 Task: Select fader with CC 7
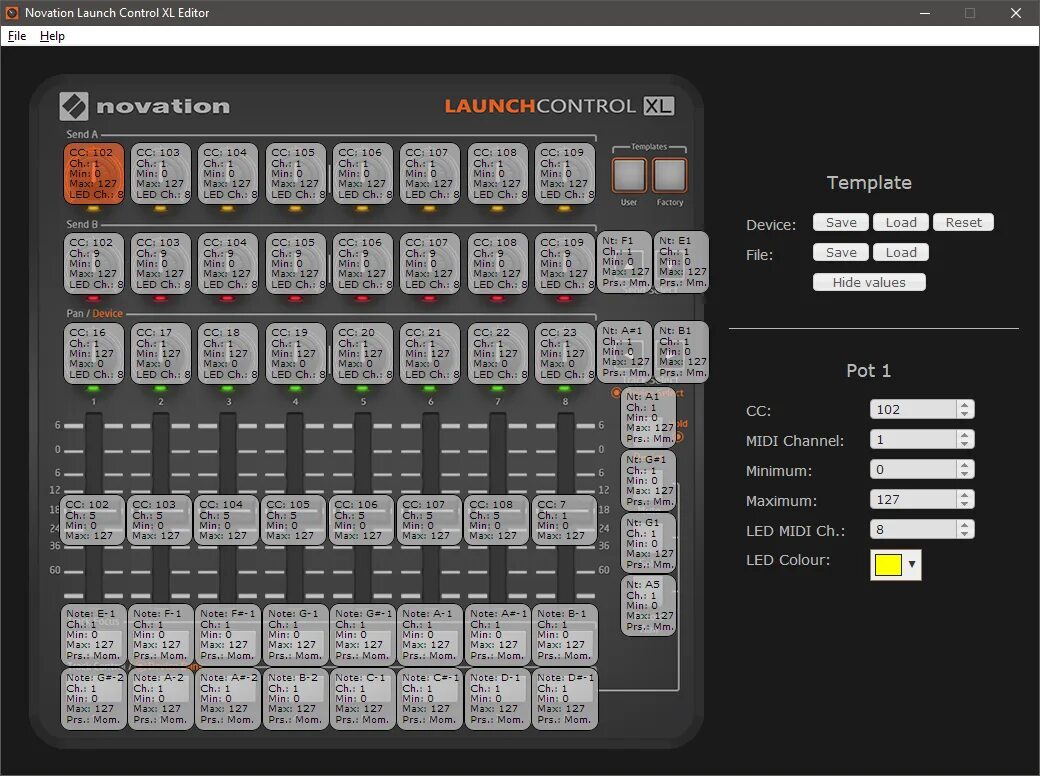pyautogui.click(x=563, y=520)
